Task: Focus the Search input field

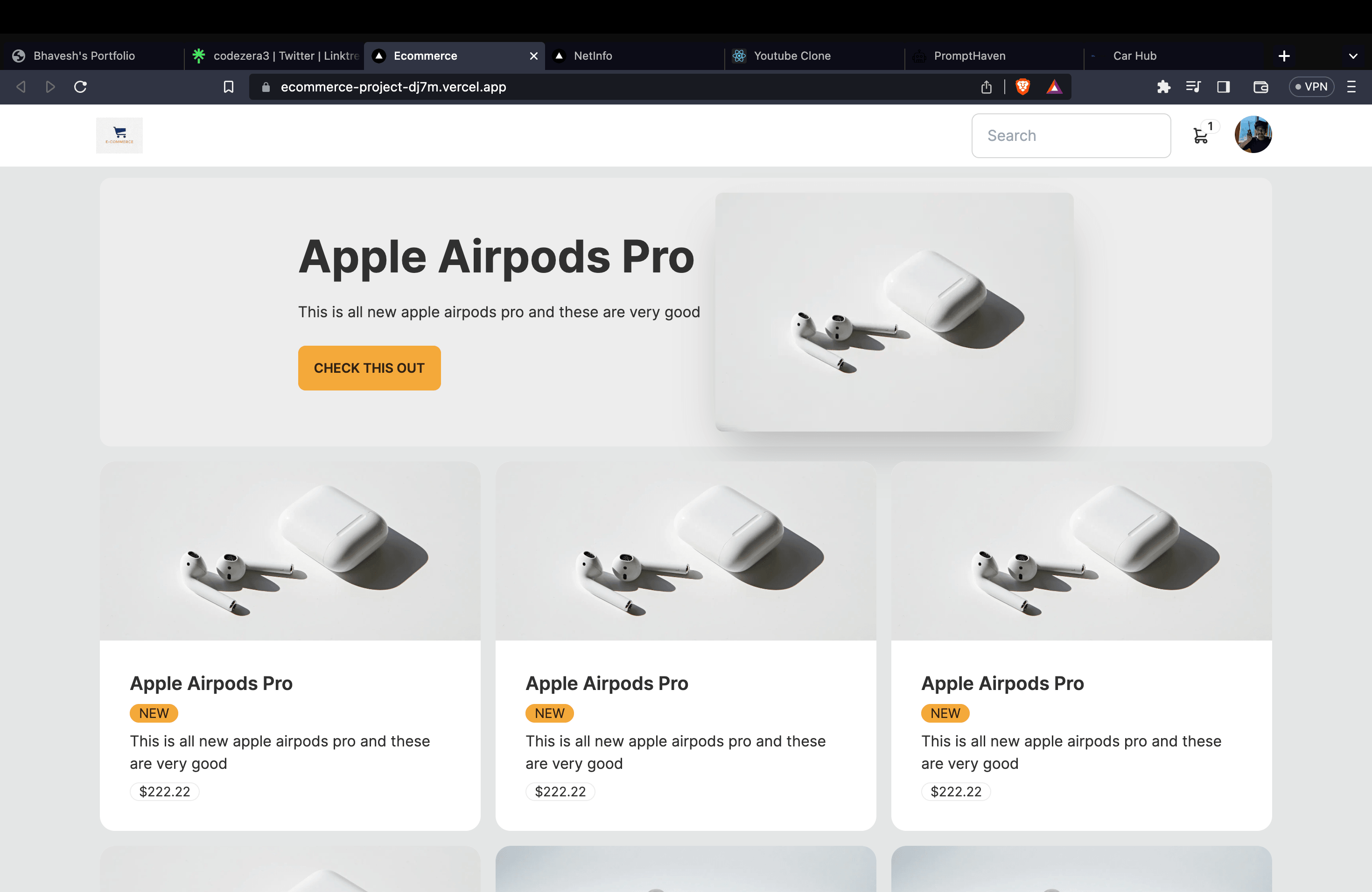Action: click(1071, 135)
